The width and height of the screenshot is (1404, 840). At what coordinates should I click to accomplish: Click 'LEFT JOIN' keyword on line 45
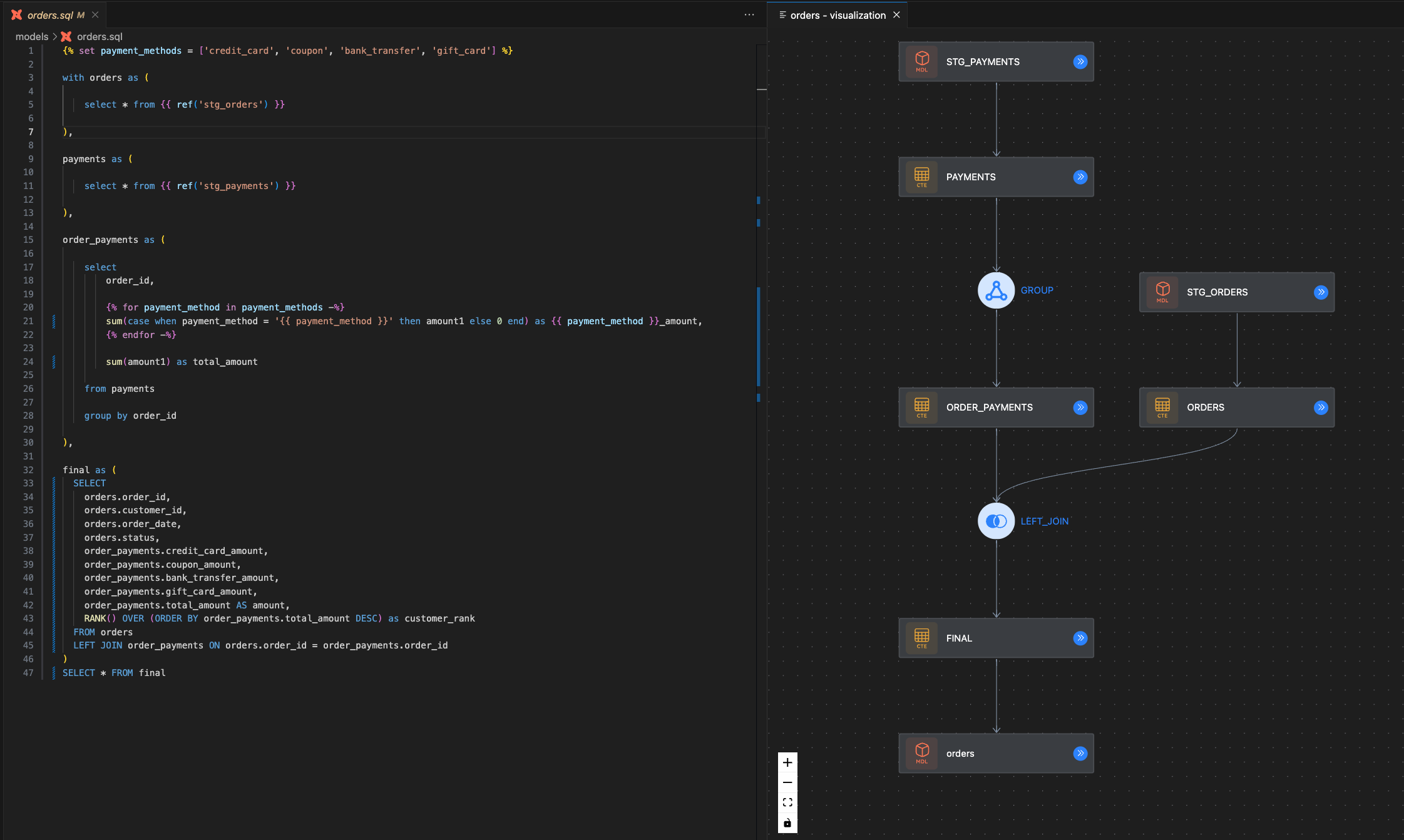(98, 645)
